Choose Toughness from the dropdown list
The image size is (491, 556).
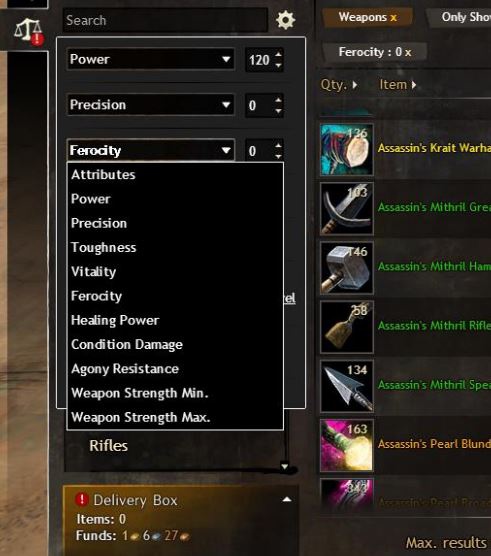tap(104, 247)
